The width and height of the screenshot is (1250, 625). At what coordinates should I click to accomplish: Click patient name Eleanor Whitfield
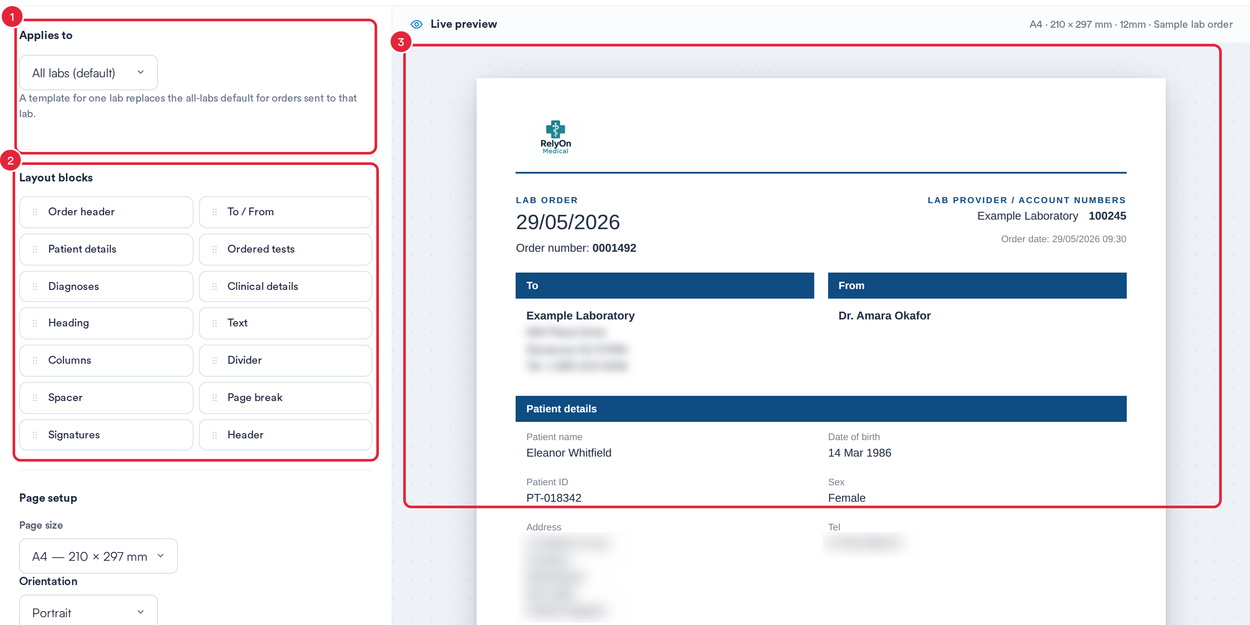pyautogui.click(x=569, y=453)
